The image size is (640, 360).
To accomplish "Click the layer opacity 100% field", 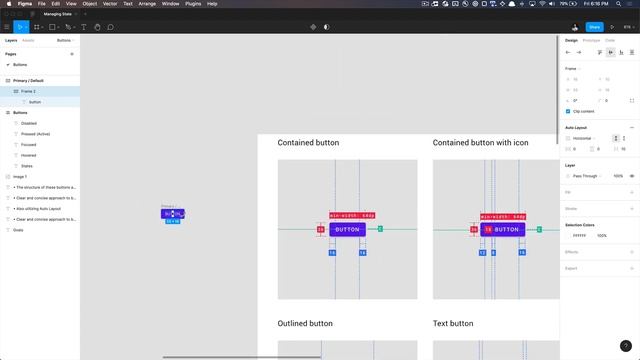I will coord(618,176).
